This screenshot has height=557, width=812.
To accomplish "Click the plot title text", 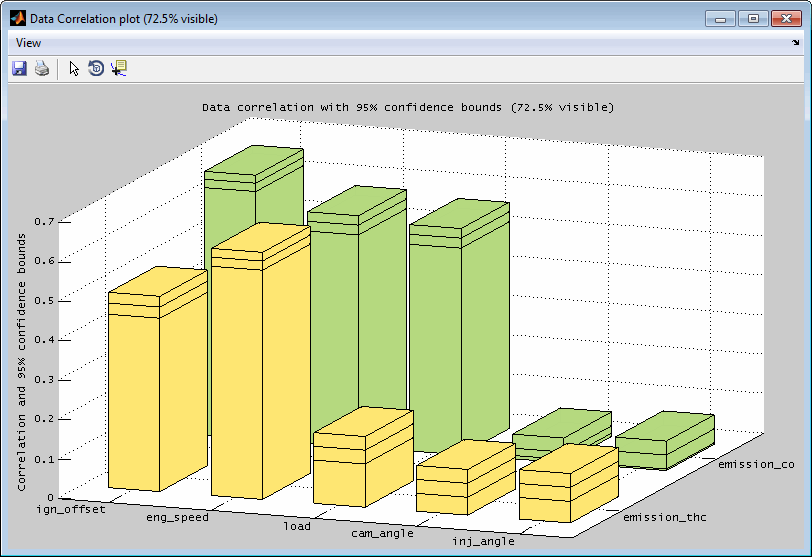I will [408, 107].
